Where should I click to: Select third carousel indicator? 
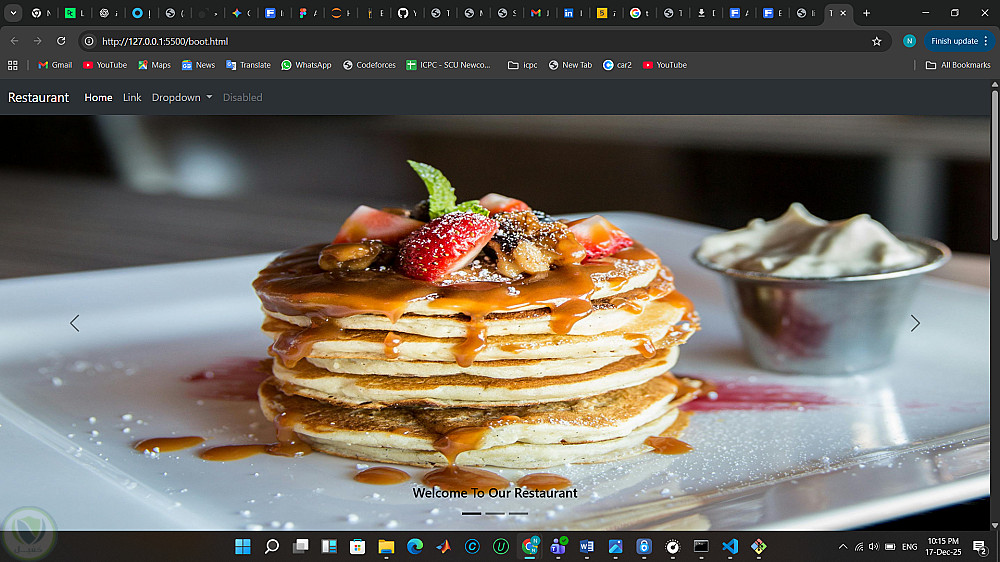click(x=518, y=514)
